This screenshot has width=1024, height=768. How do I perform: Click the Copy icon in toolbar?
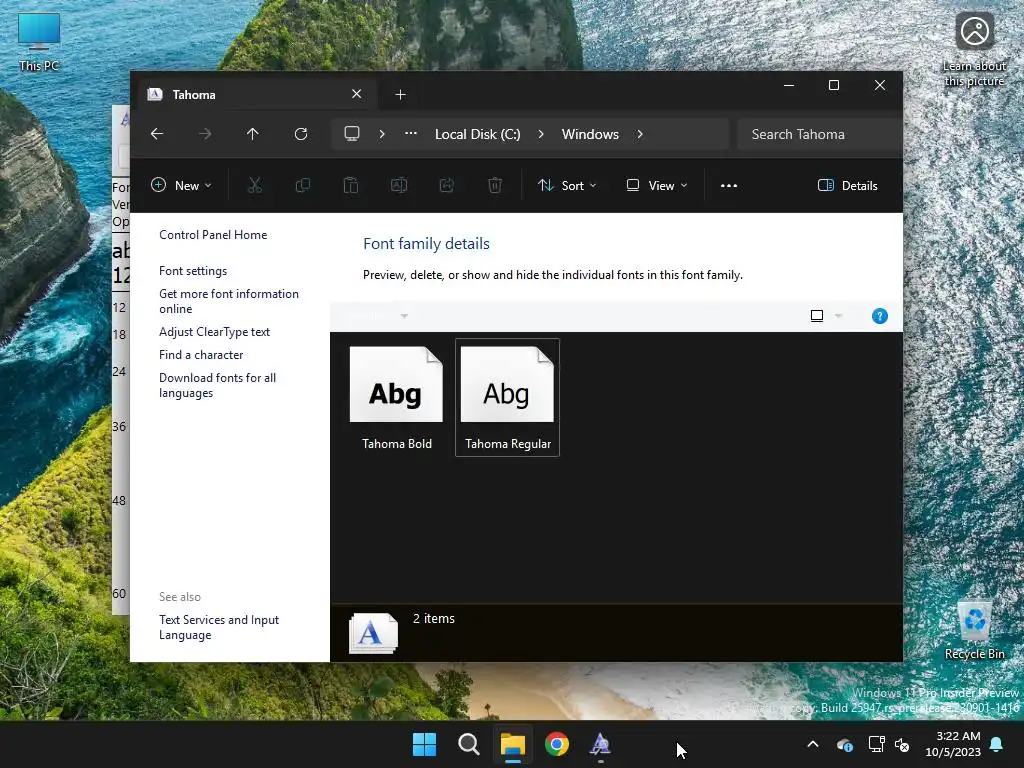(302, 185)
